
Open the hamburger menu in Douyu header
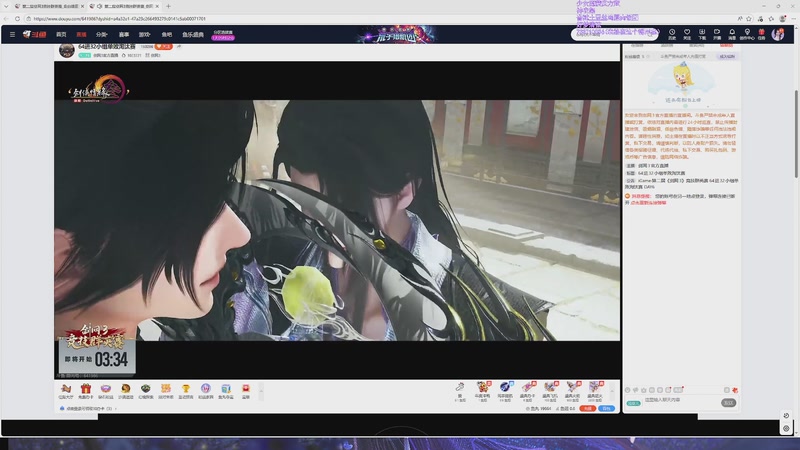point(12,35)
